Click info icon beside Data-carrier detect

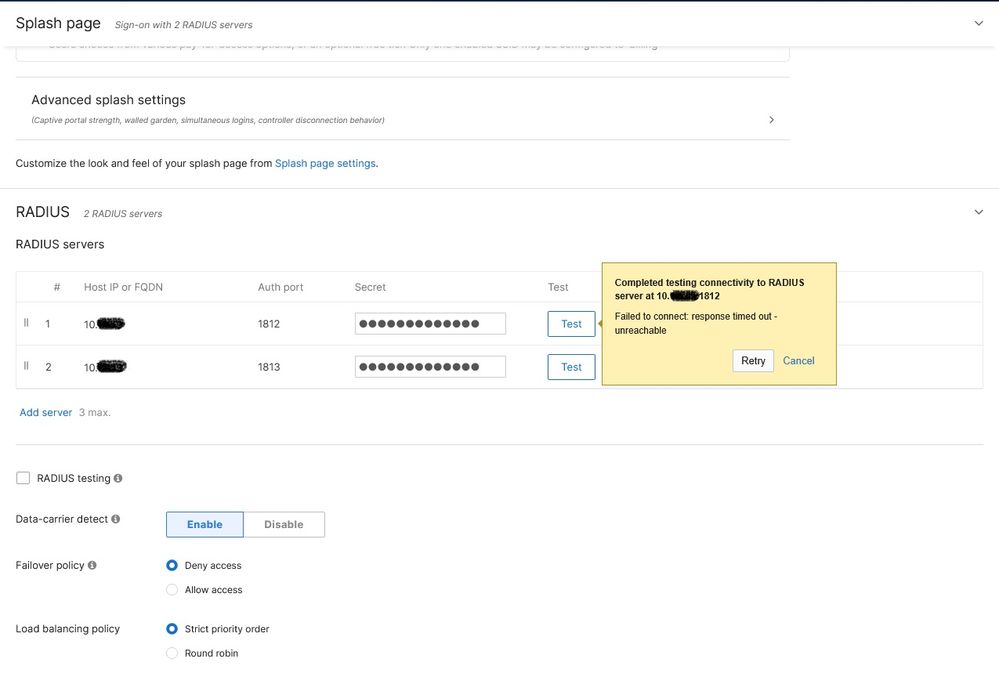pyautogui.click(x=116, y=520)
